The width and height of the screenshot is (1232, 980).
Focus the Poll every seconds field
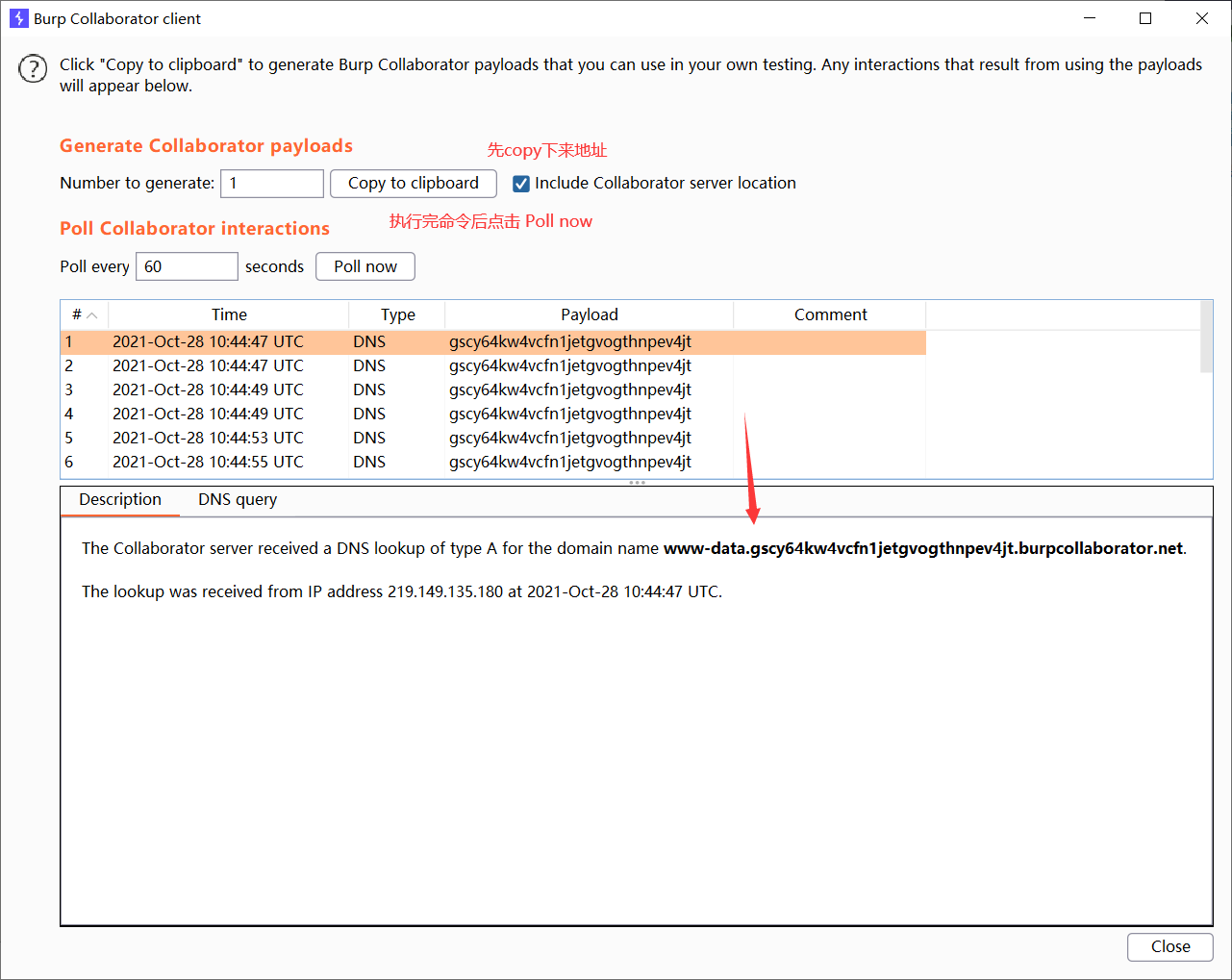(x=187, y=266)
